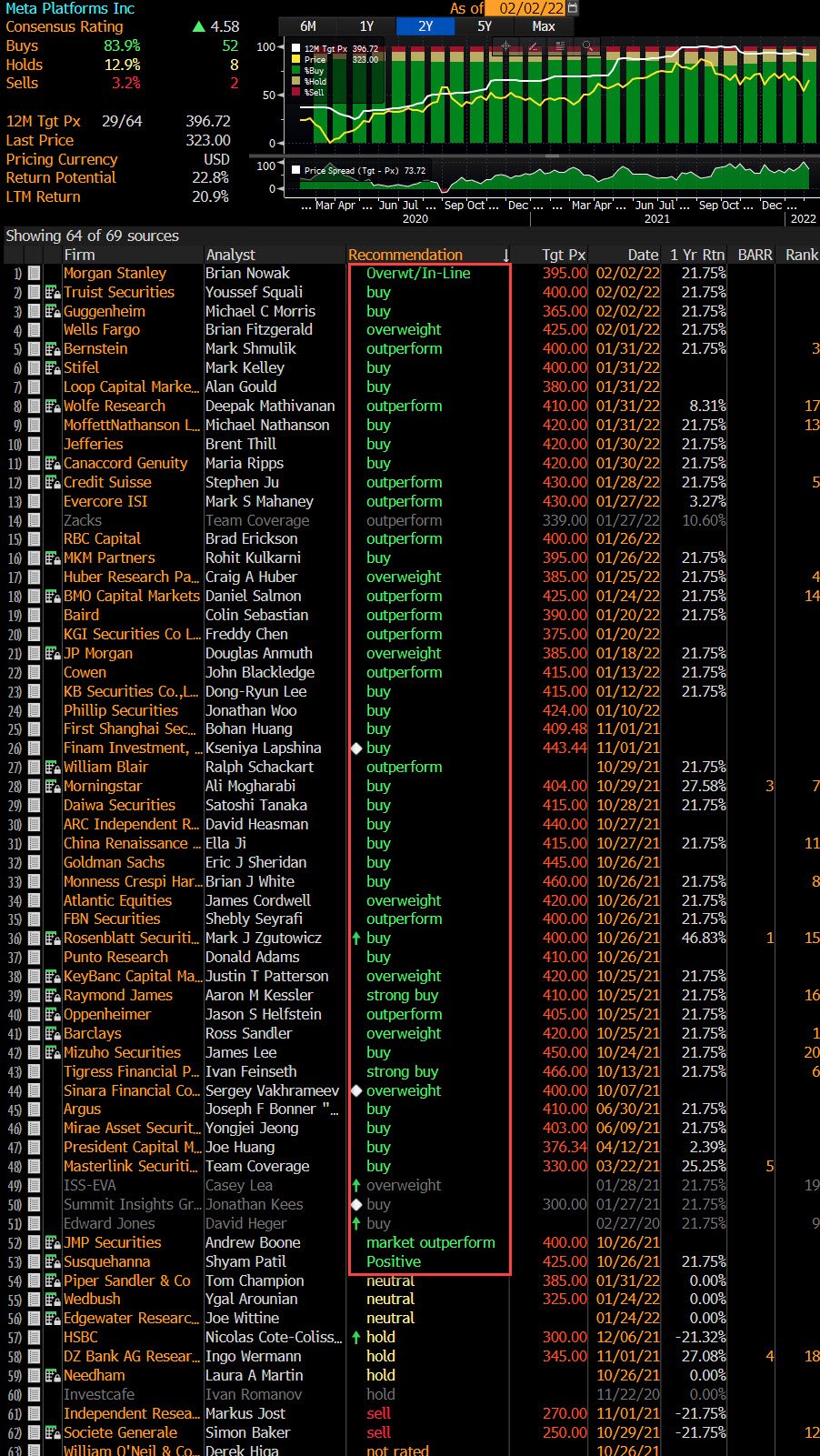Switch chart range to 6M

click(x=308, y=26)
